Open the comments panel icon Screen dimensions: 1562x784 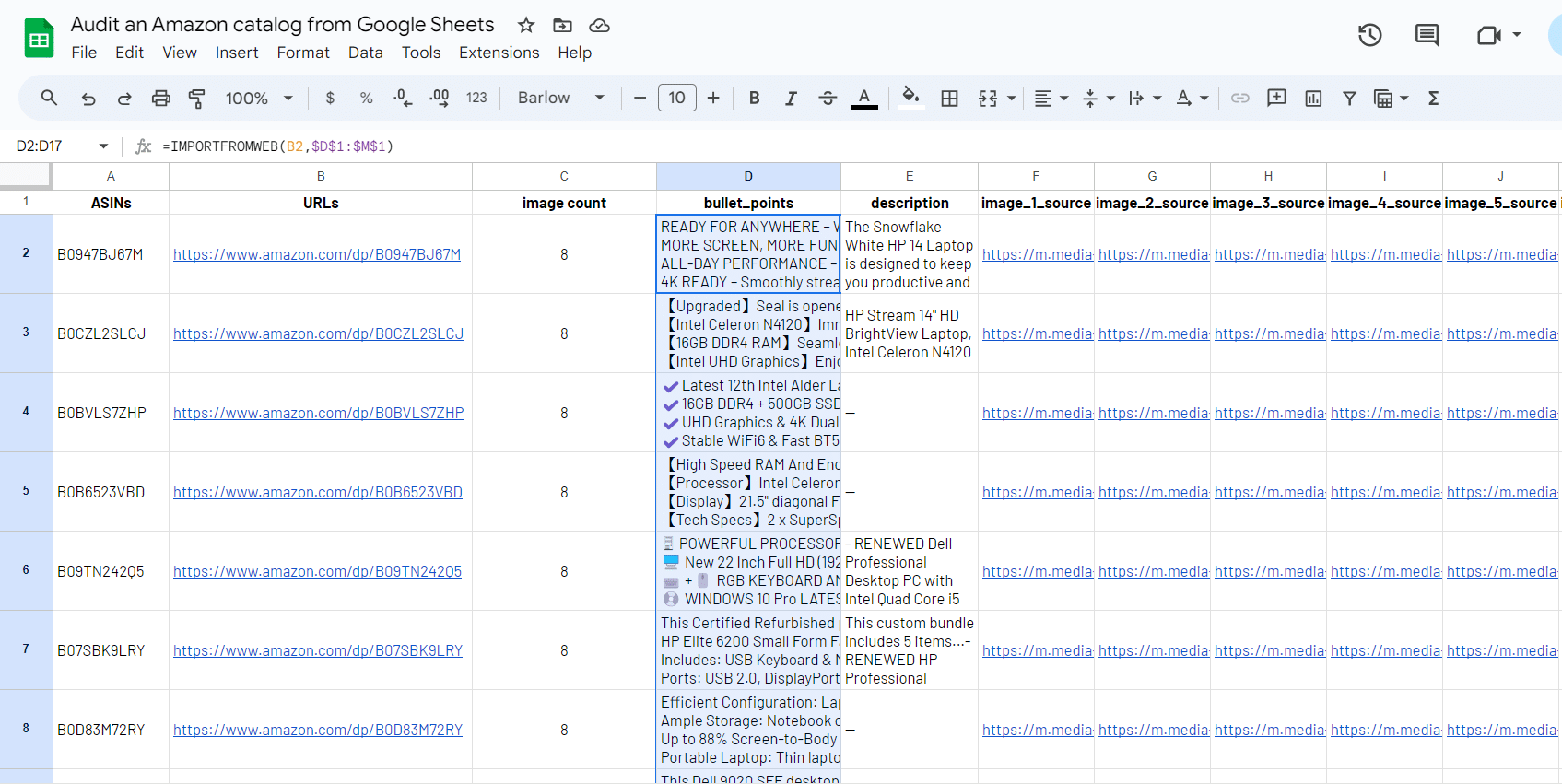[x=1427, y=35]
